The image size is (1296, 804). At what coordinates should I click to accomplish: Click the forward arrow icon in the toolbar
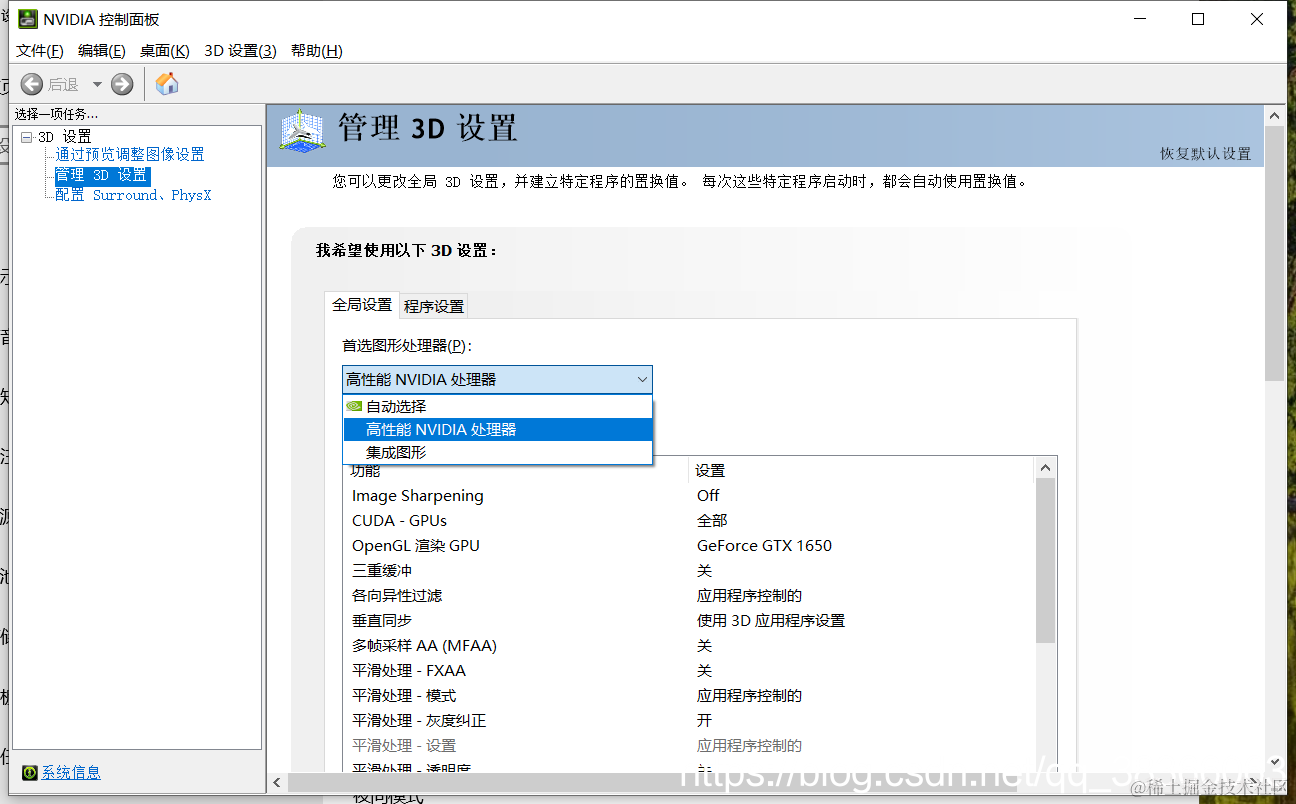point(122,84)
